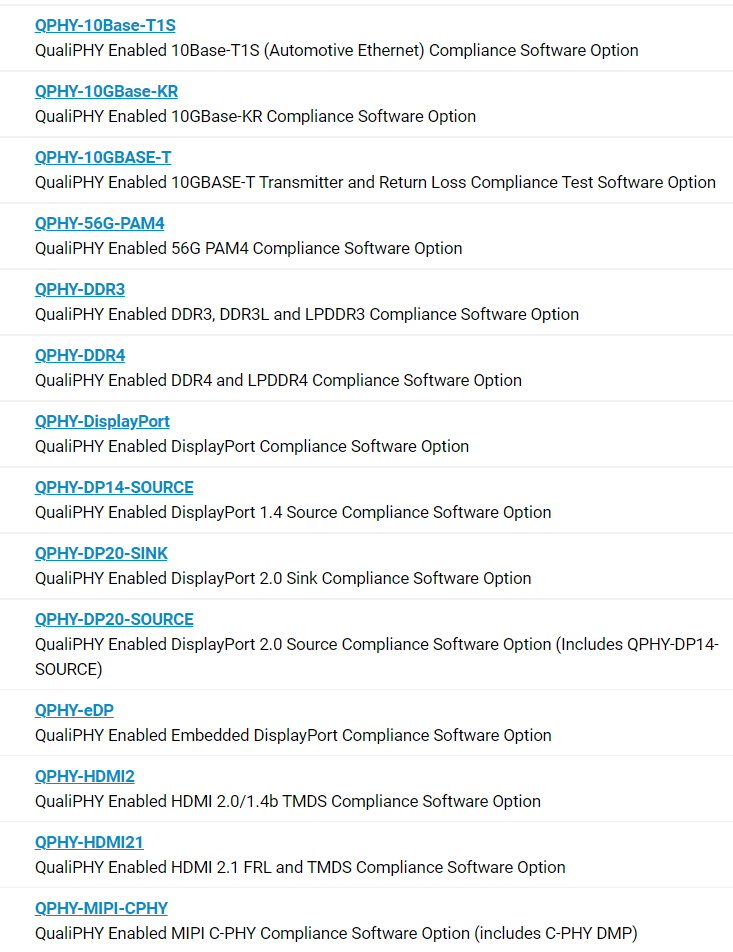This screenshot has width=733, height=952.
Task: Select the 10Base-T1S Automotive Ethernet description text
Action: [x=336, y=50]
